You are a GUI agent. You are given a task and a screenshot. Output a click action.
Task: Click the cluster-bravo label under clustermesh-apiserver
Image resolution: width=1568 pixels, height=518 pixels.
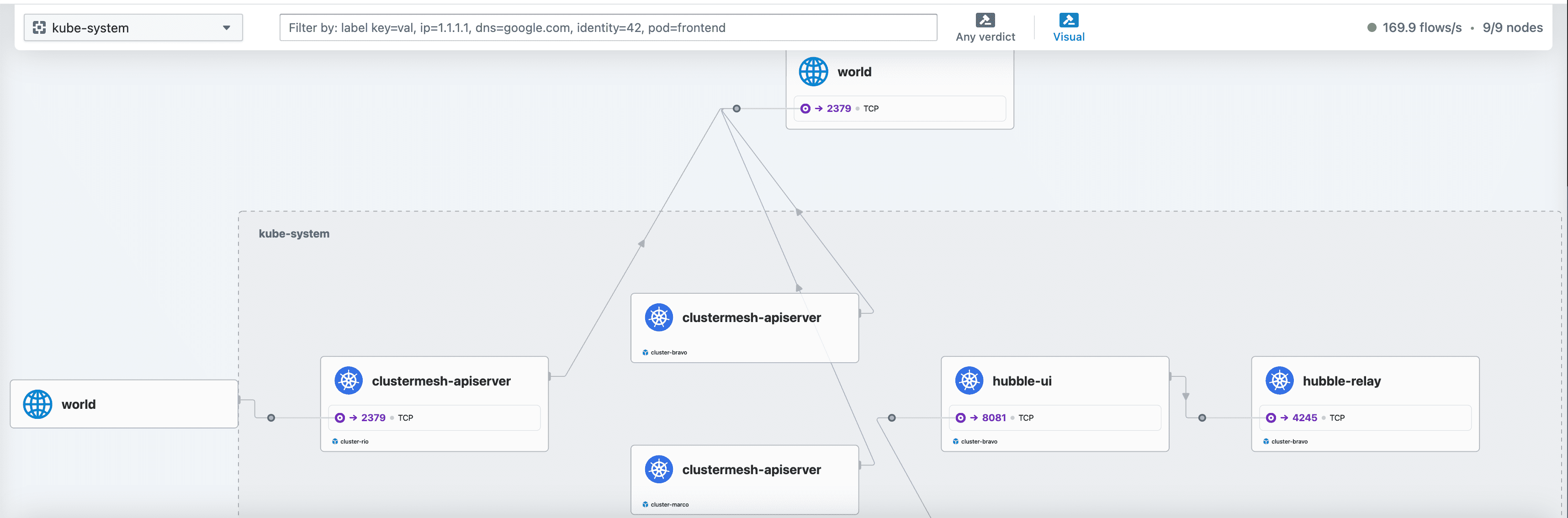tap(669, 353)
